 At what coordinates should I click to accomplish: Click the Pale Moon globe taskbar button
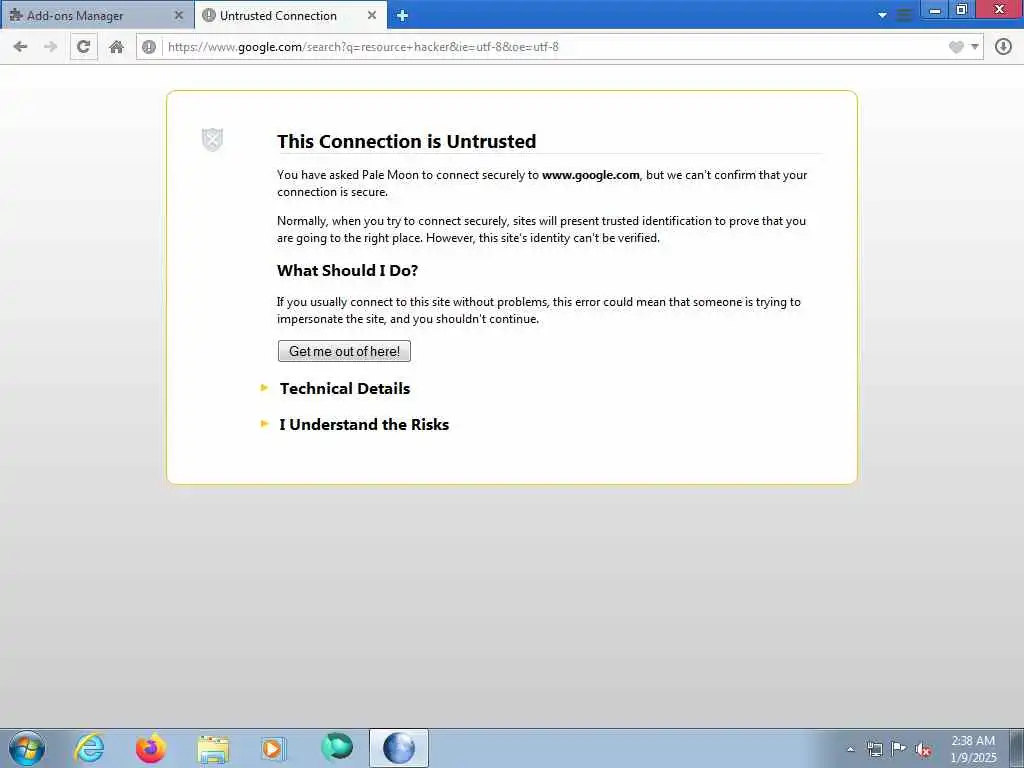[x=399, y=748]
